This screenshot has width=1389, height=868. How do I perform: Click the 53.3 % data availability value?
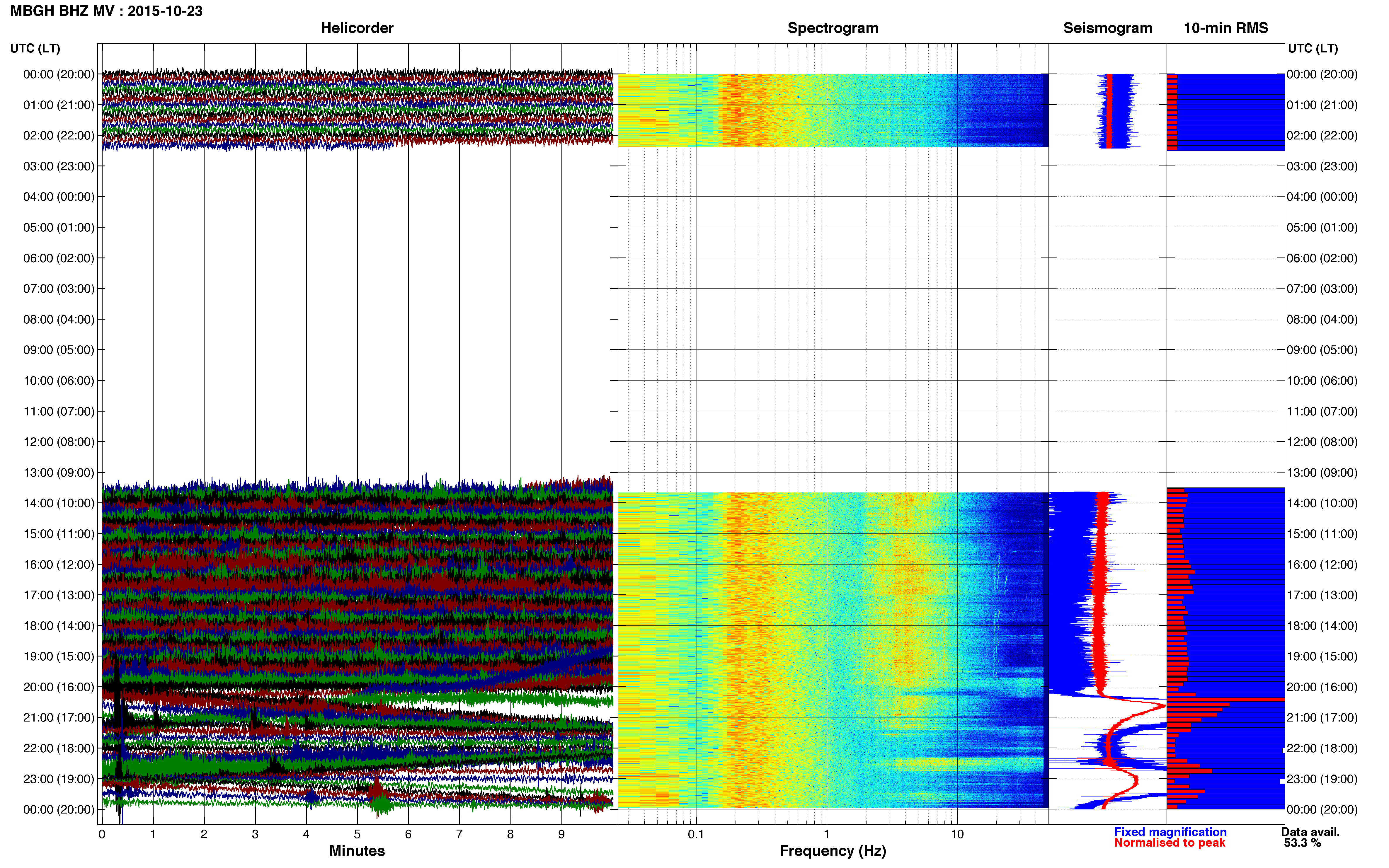[x=1302, y=842]
